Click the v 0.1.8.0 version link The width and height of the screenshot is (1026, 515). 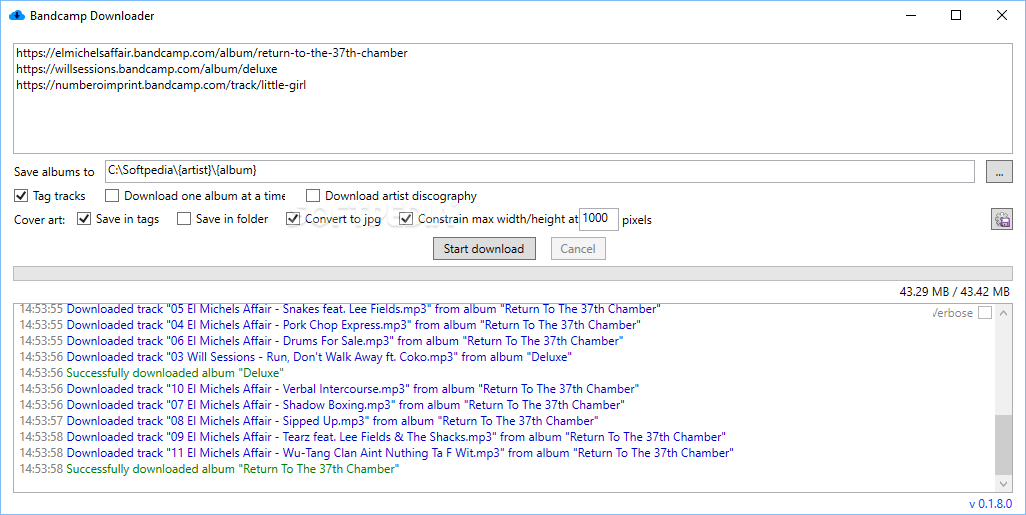coord(991,504)
